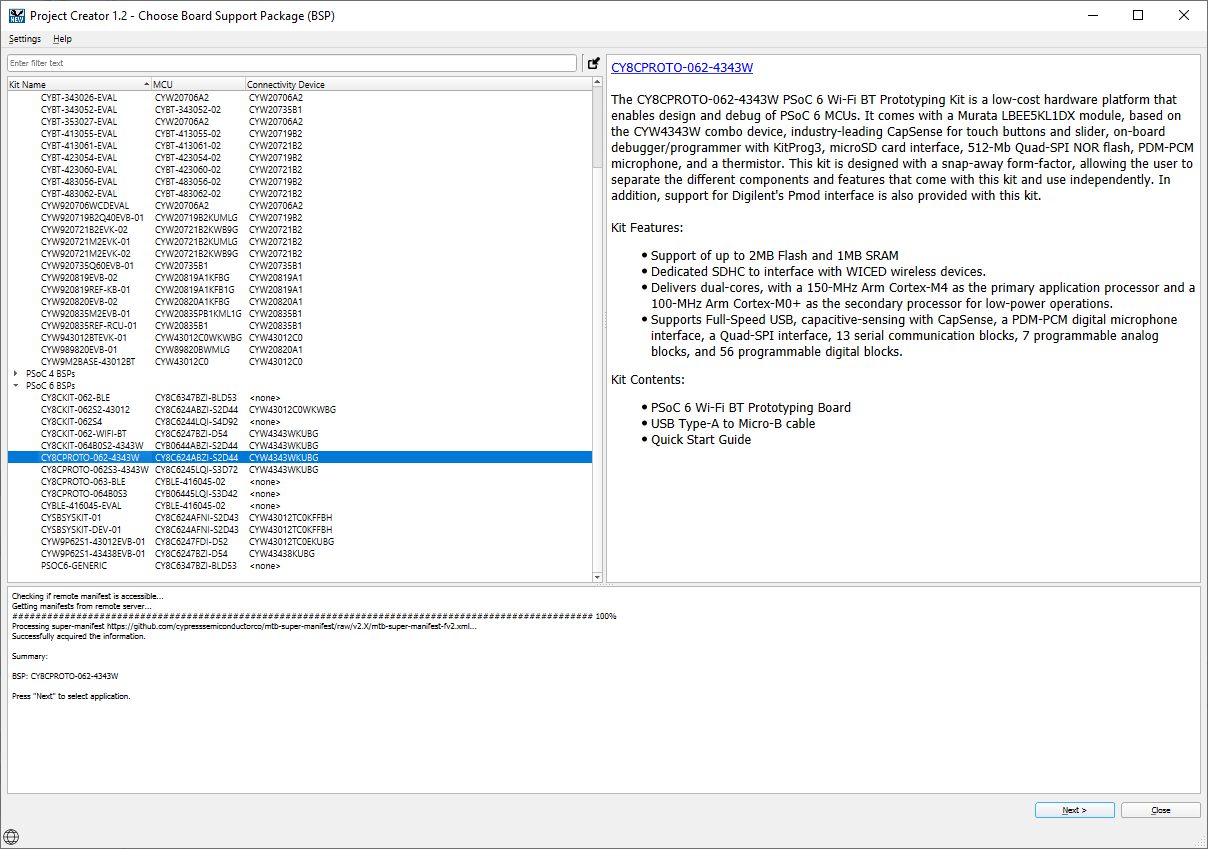Select the CYW920820EVB-02 kit row
The image size is (1208, 849).
(x=300, y=301)
